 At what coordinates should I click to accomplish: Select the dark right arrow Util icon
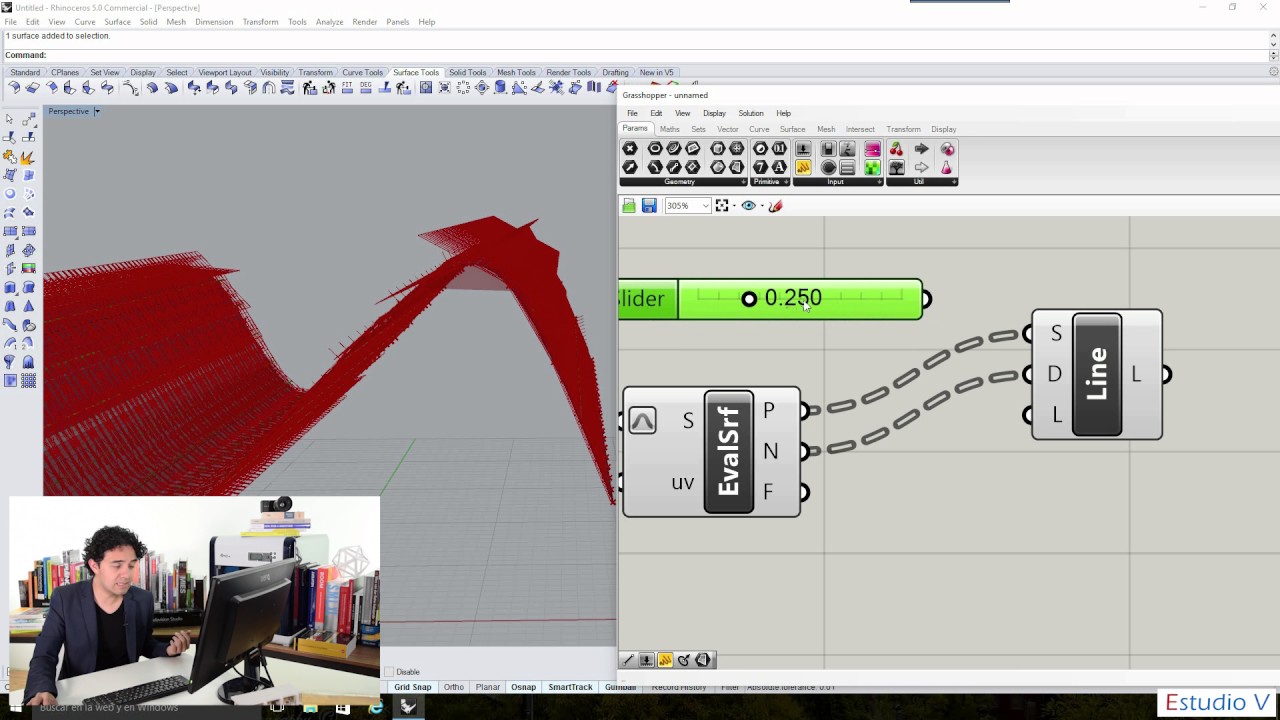pos(921,149)
